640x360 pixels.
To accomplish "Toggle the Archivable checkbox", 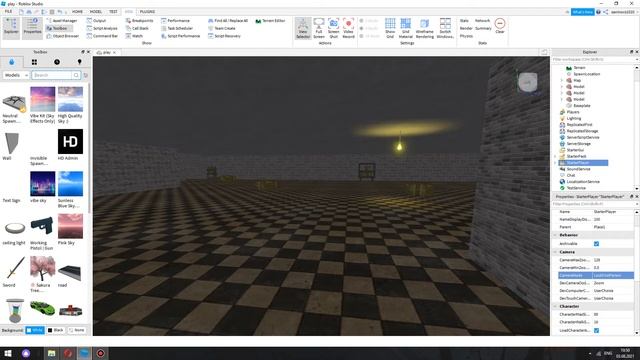I will [x=596, y=244].
